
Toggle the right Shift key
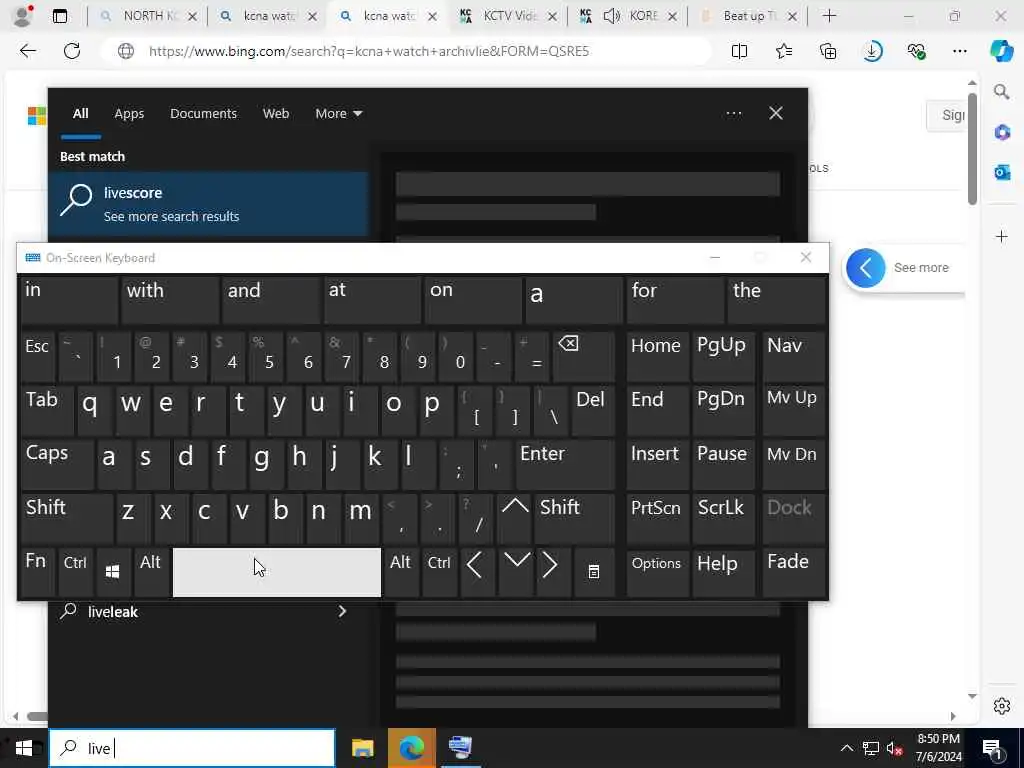click(x=575, y=519)
